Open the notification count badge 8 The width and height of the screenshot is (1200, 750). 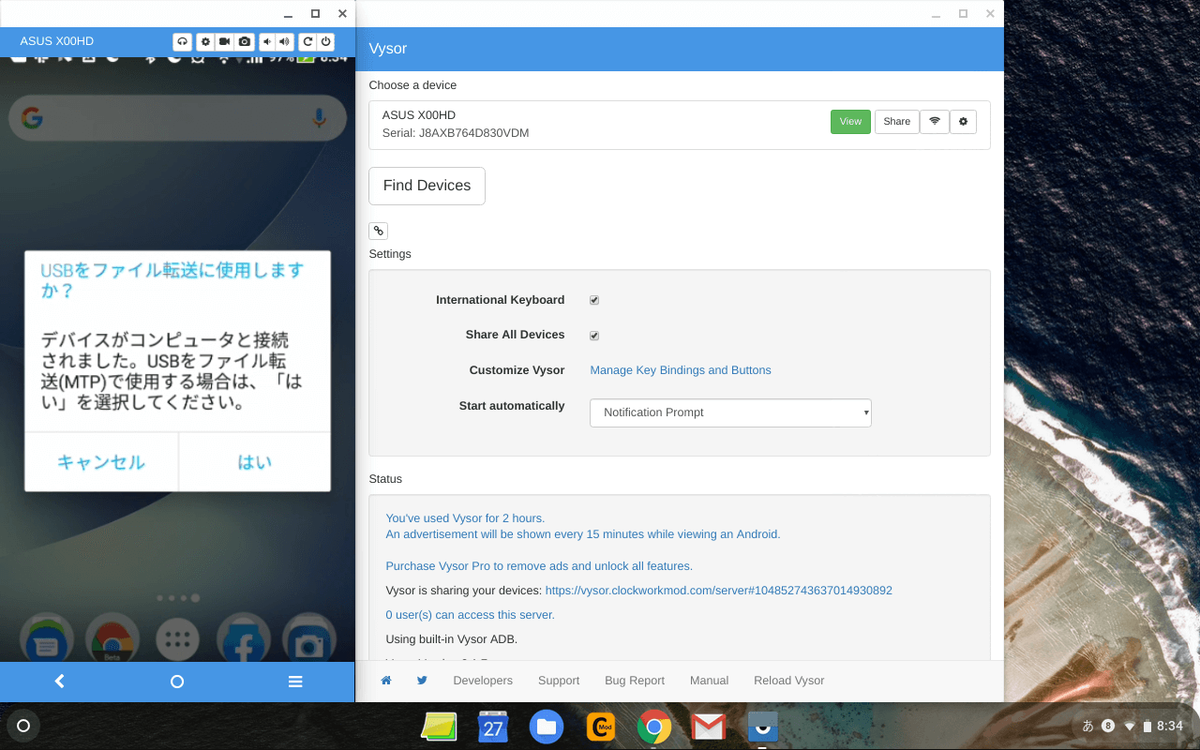1108,726
